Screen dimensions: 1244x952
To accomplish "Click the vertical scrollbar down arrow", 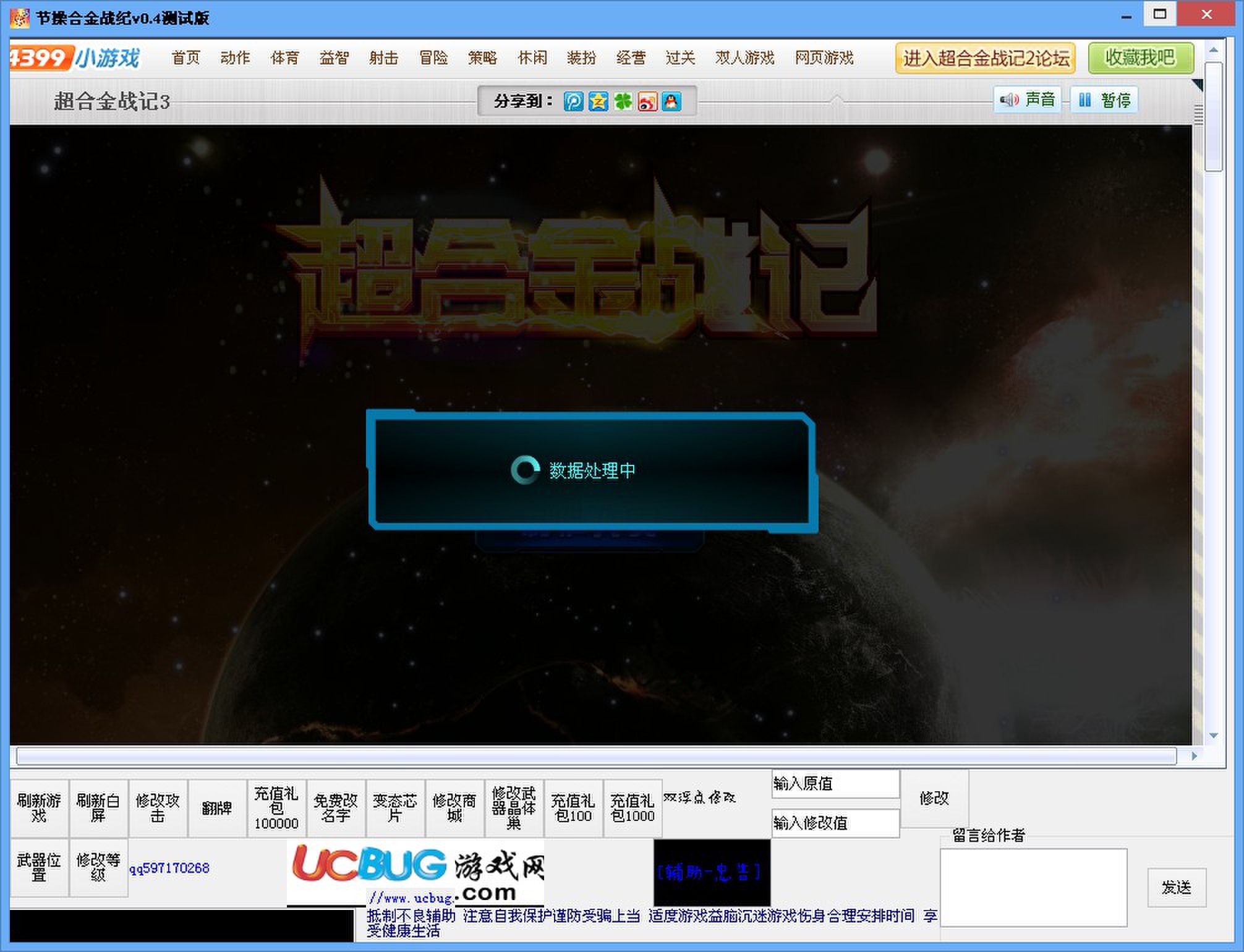I will coord(1213,736).
